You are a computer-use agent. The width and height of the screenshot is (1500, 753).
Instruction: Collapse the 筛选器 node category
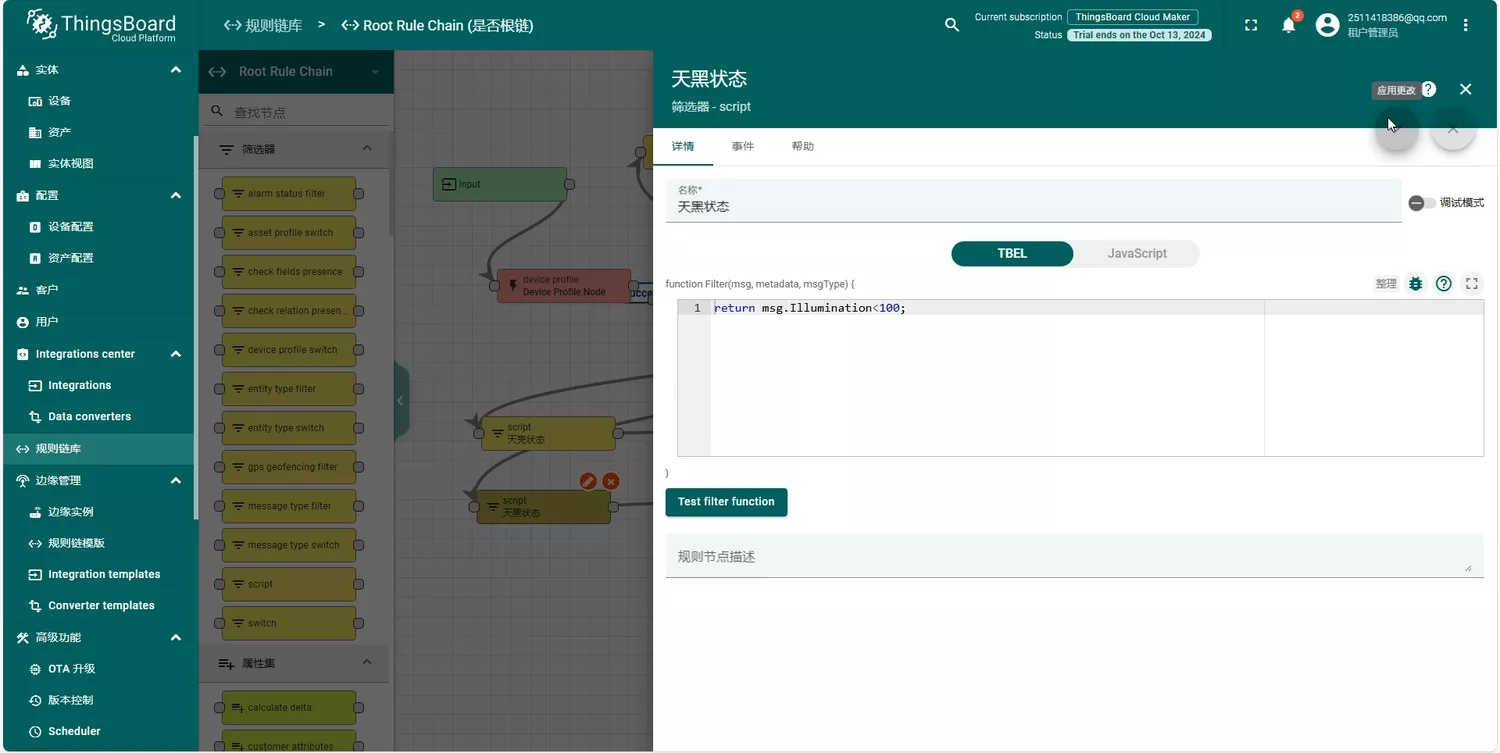pos(366,149)
